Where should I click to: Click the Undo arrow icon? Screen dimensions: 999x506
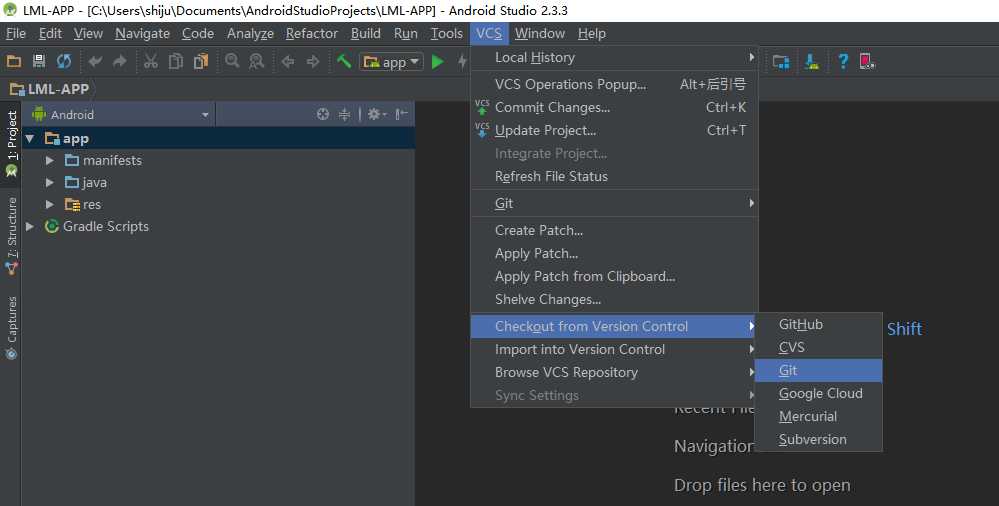pos(95,61)
